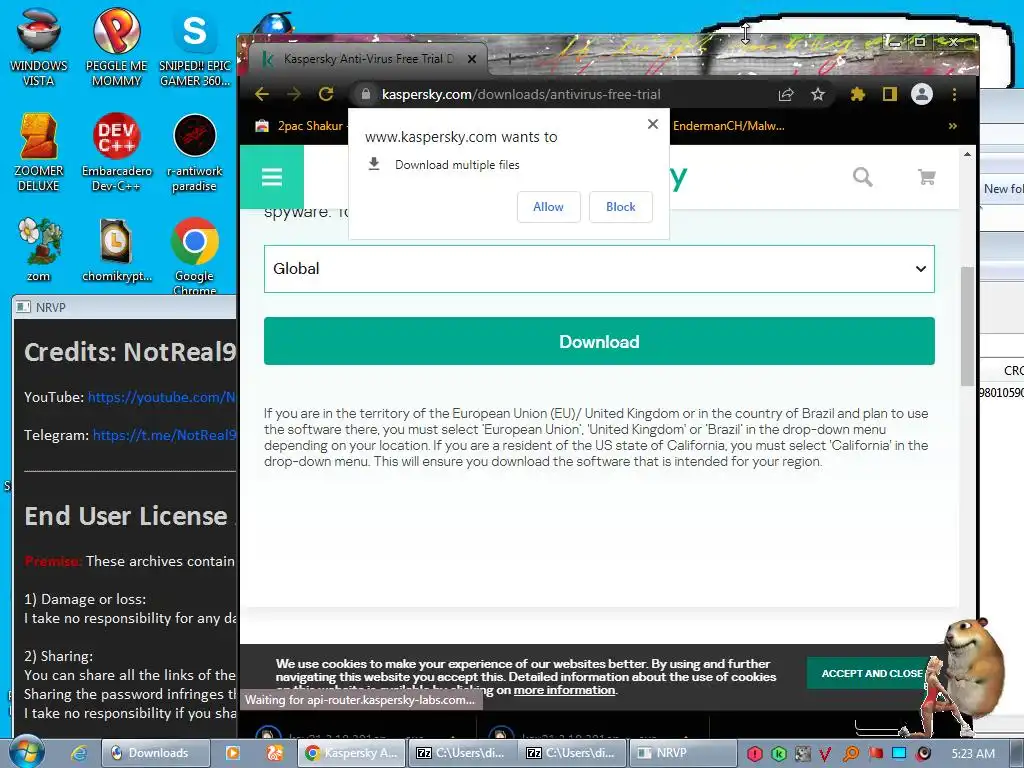Click scrollbar up arrow on Kaspersky page
1024x768 pixels.
pos(967,154)
